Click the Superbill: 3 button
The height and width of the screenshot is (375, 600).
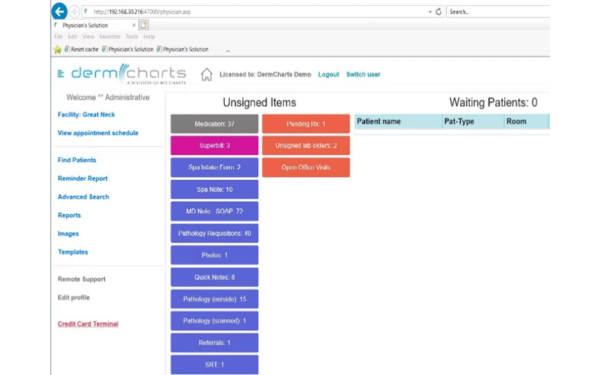[214, 146]
